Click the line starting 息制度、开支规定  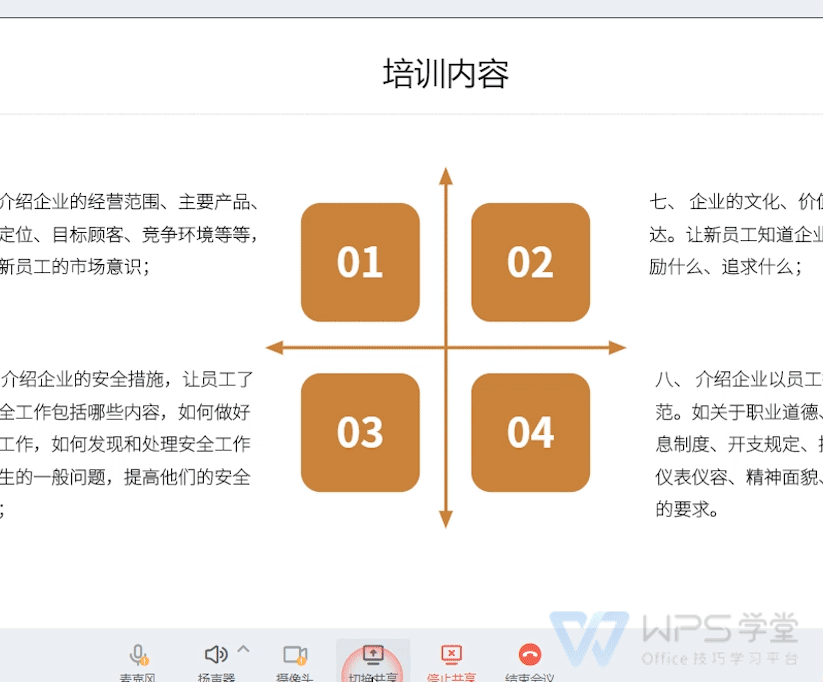click(x=739, y=444)
